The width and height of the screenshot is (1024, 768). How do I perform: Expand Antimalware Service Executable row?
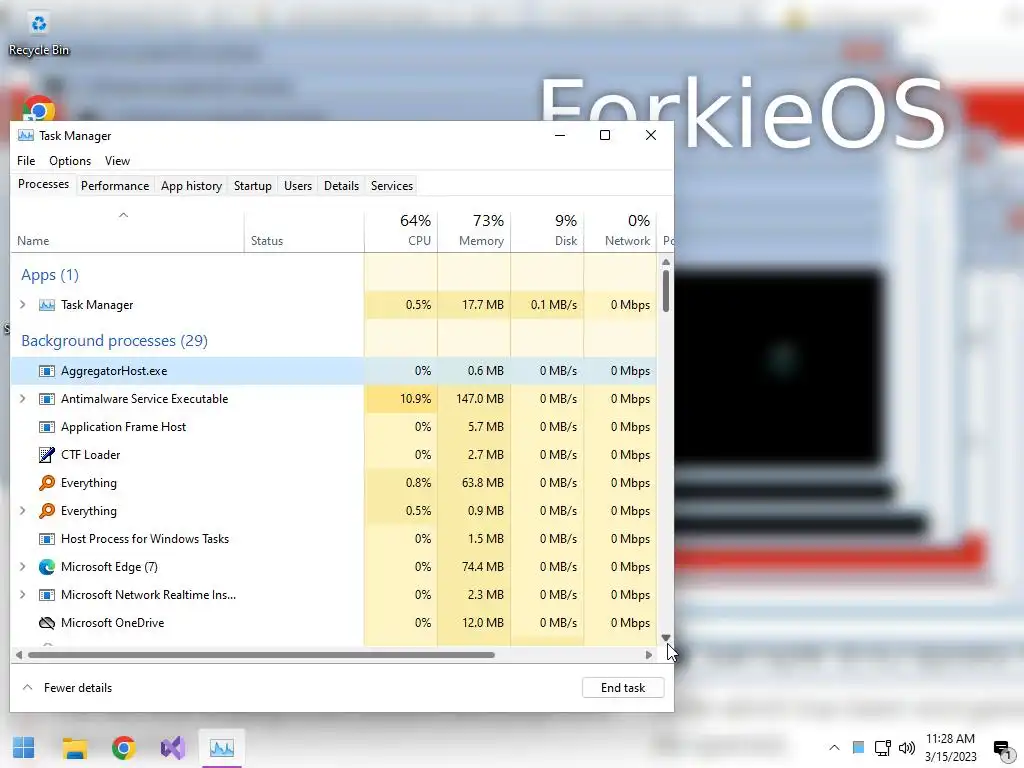(23, 399)
